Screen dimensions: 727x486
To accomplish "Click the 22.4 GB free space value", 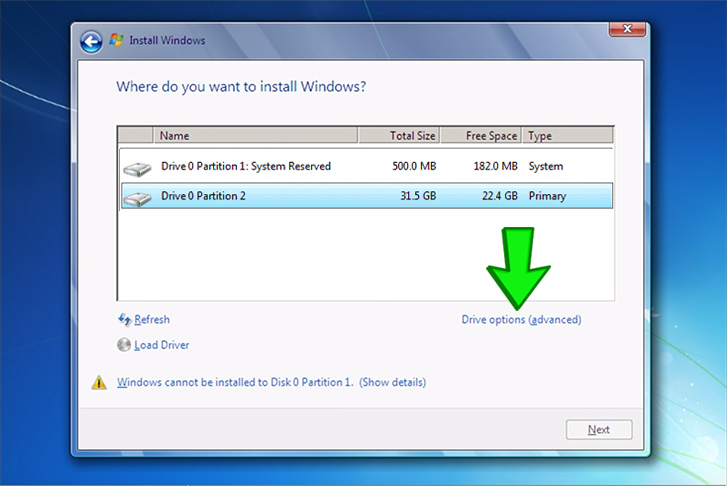I will (x=500, y=196).
